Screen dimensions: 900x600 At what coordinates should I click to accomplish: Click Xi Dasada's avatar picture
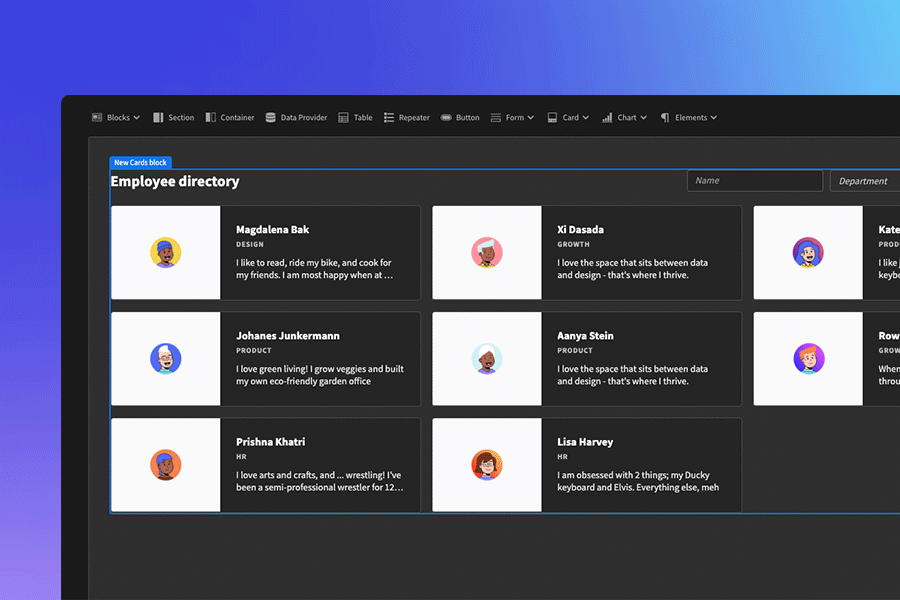click(486, 252)
